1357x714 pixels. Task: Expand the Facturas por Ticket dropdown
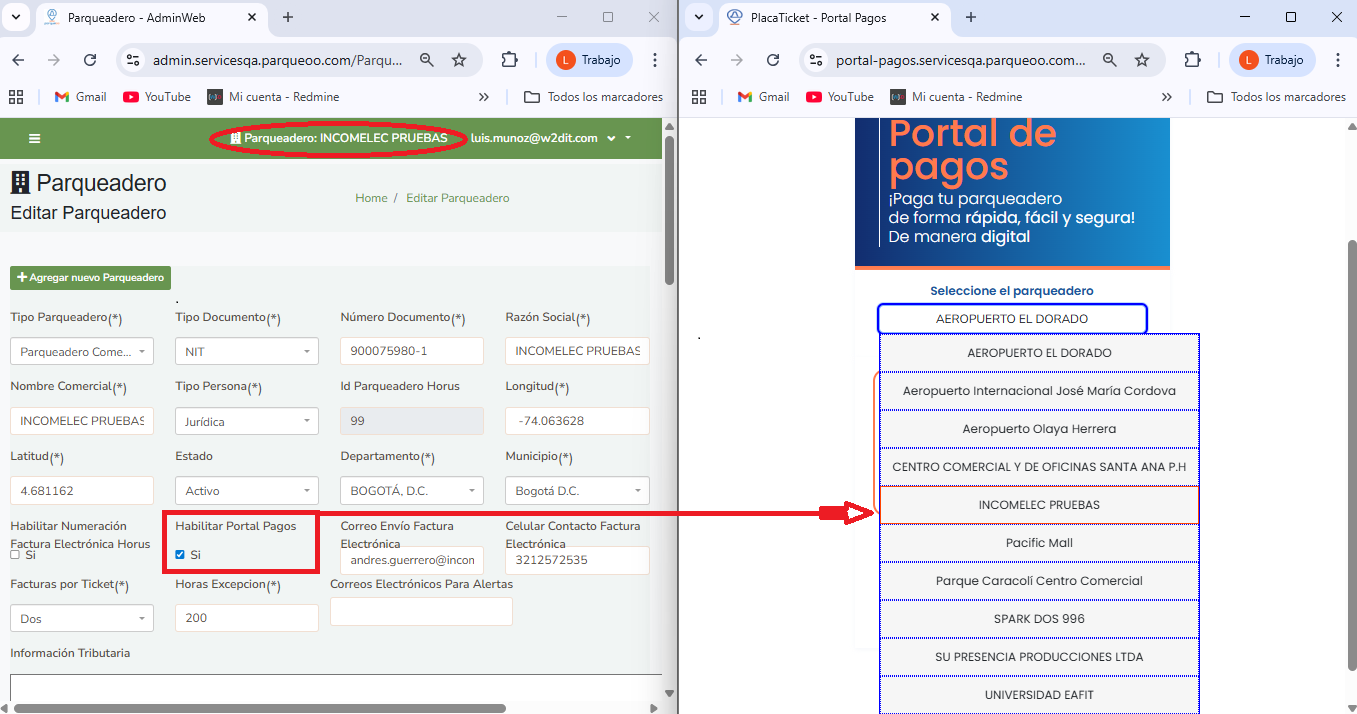click(82, 619)
